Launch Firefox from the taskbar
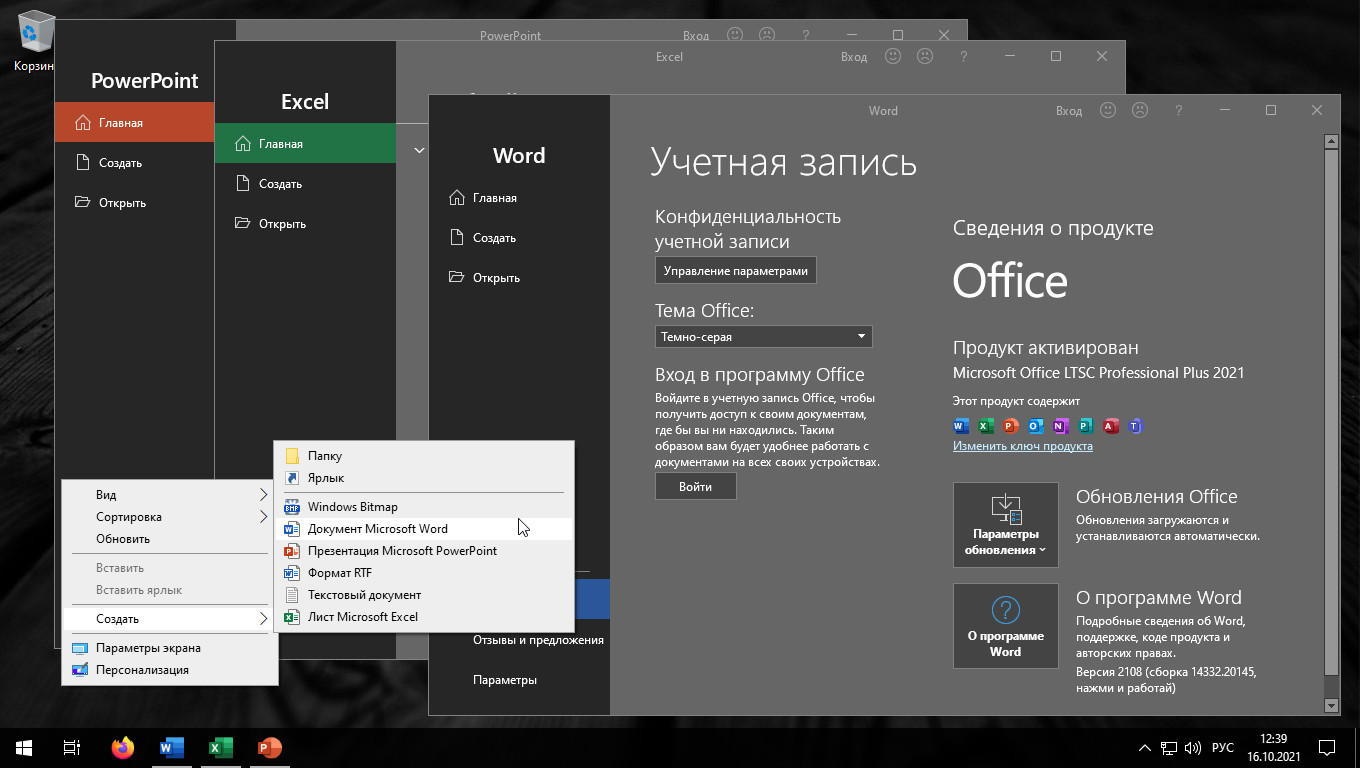This screenshot has height=768, width=1360. pyautogui.click(x=123, y=748)
